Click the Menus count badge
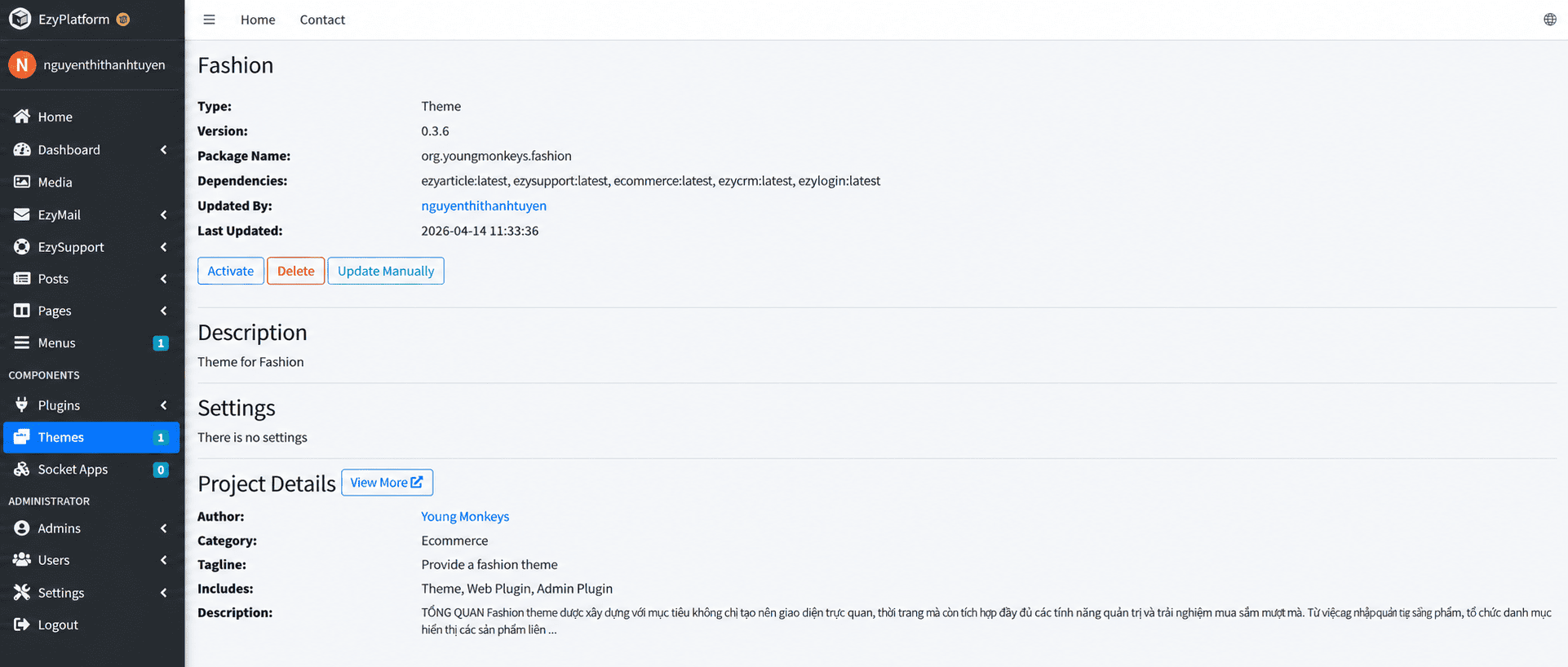This screenshot has width=1568, height=667. [161, 343]
